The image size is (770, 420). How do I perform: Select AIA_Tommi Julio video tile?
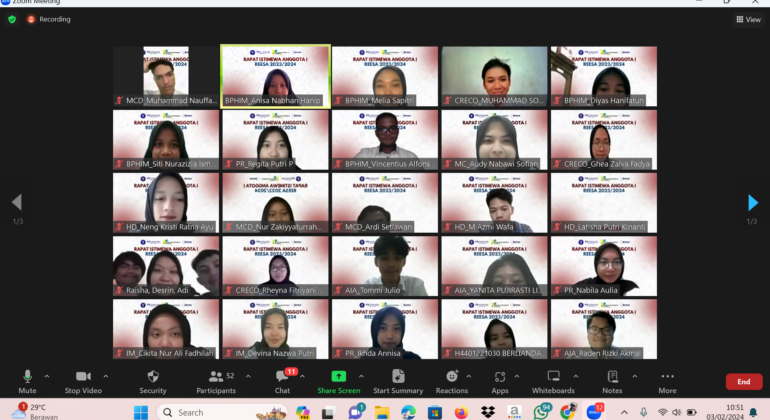385,266
